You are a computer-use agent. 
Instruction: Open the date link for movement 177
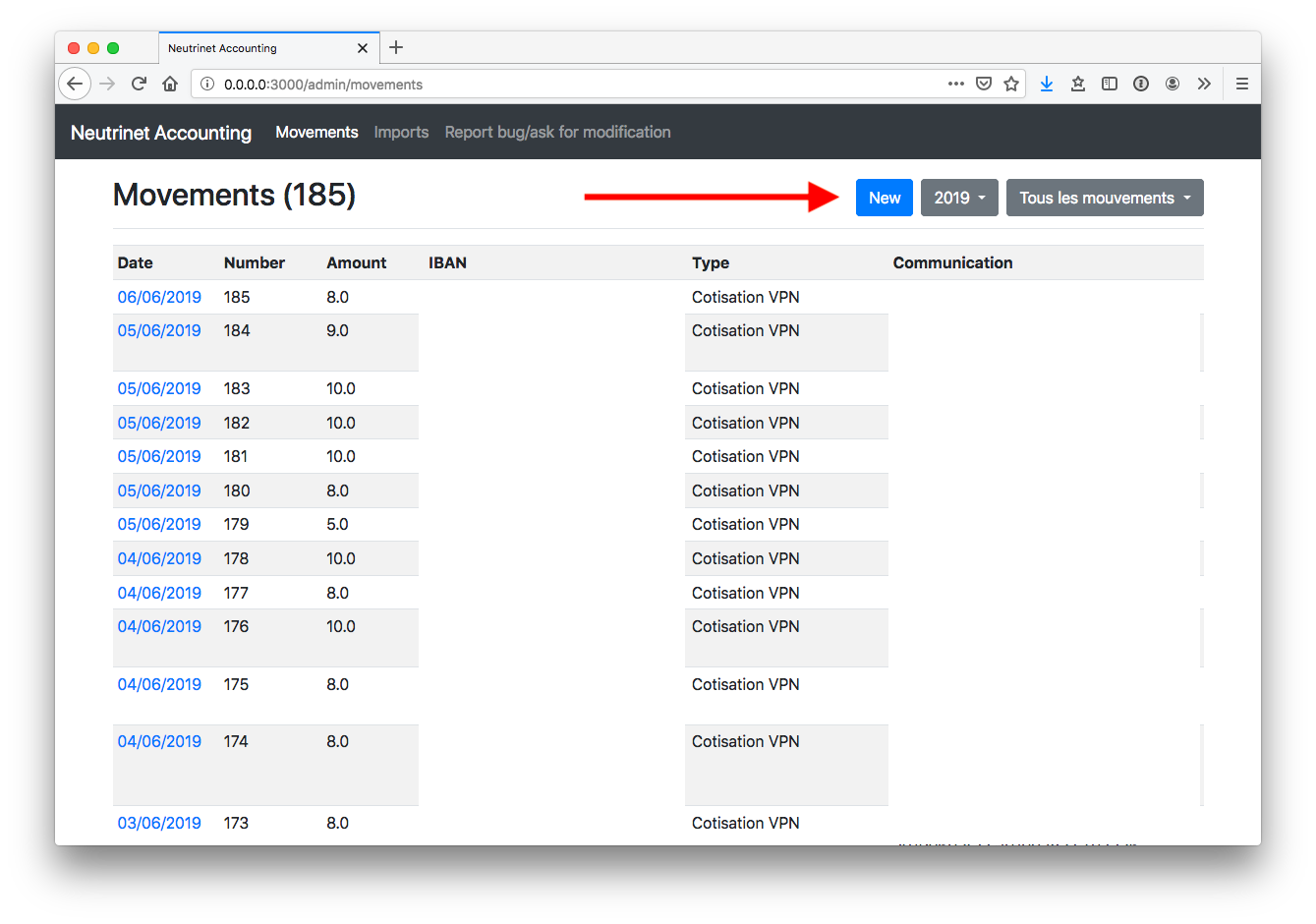159,593
